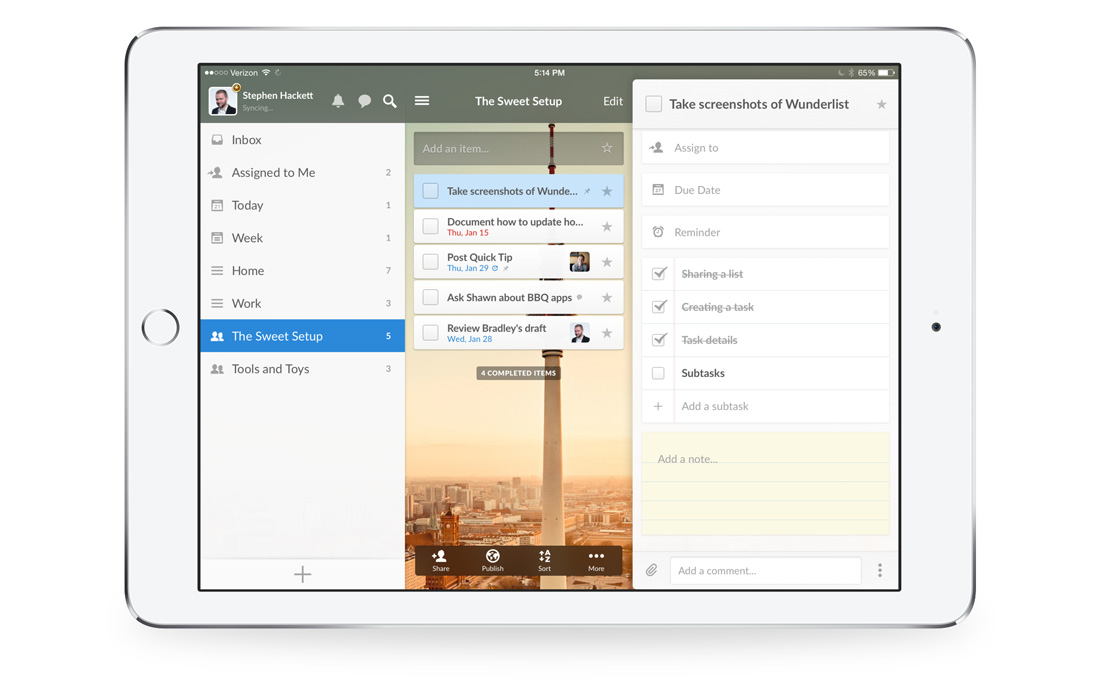Expand the 4 Completed Items section
The height and width of the screenshot is (693, 1100).
click(x=518, y=373)
